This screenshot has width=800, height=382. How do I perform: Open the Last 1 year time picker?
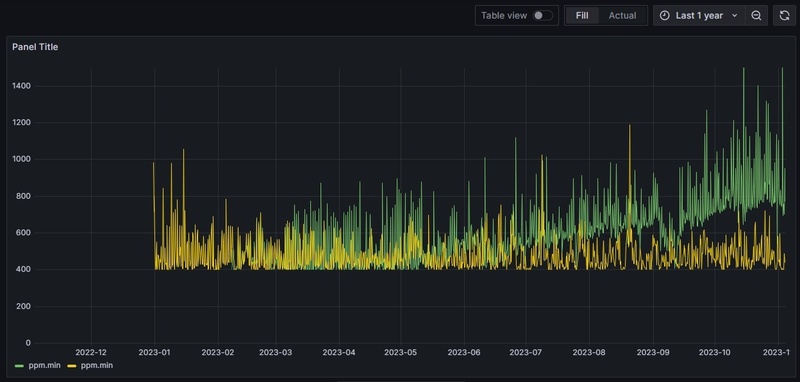pyautogui.click(x=699, y=15)
